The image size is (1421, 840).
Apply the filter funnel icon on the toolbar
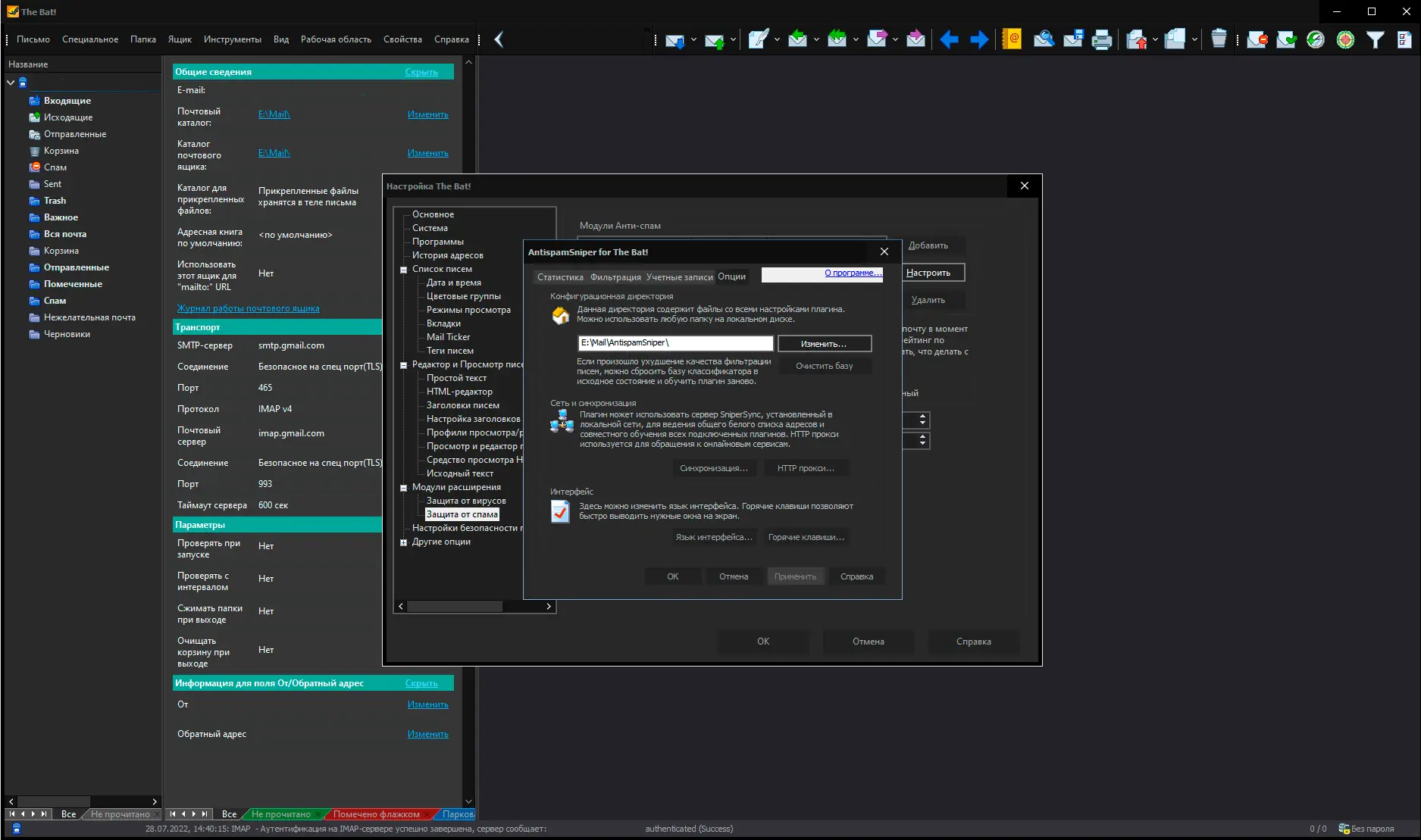[x=1375, y=39]
